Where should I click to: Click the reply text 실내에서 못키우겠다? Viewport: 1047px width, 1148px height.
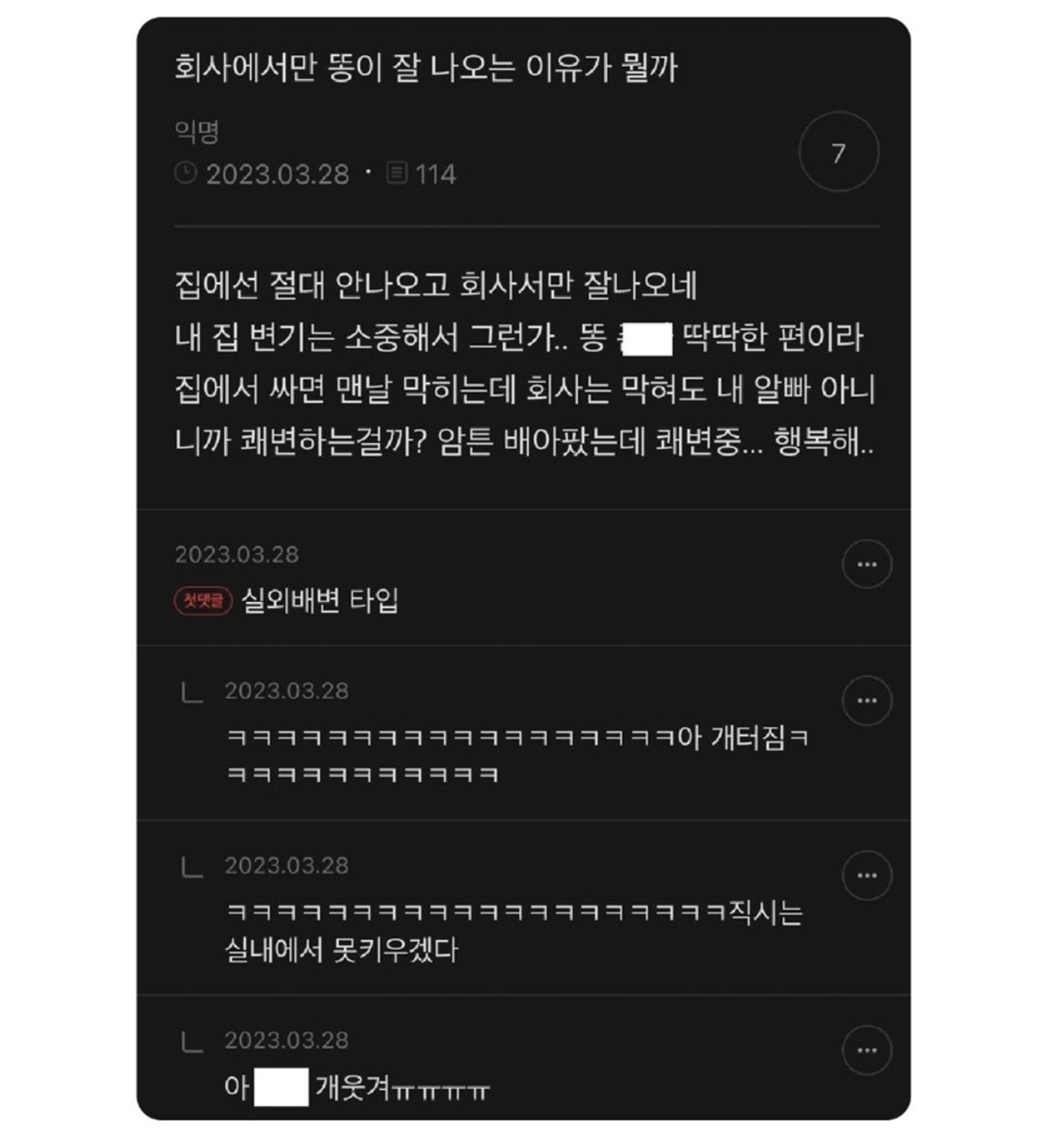(x=342, y=949)
